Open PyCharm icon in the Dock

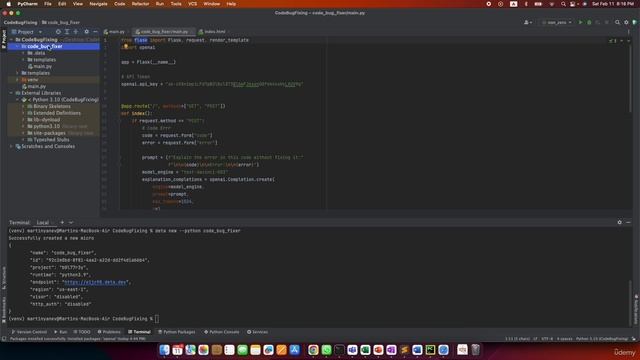(x=430, y=350)
